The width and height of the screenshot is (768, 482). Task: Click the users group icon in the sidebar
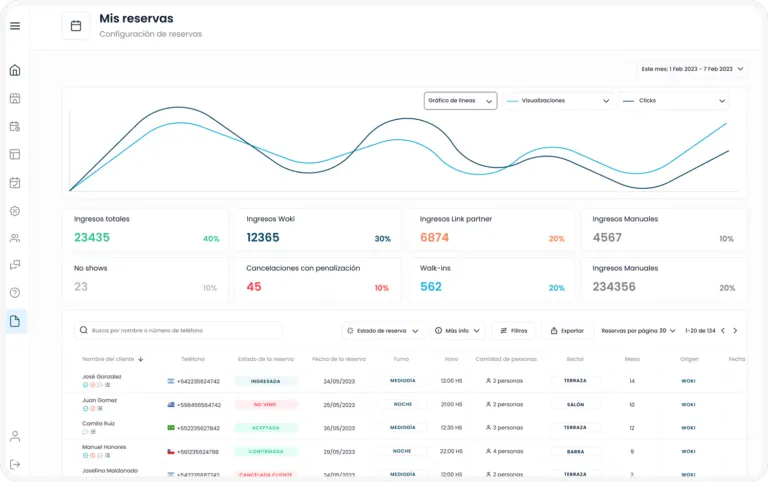15,238
